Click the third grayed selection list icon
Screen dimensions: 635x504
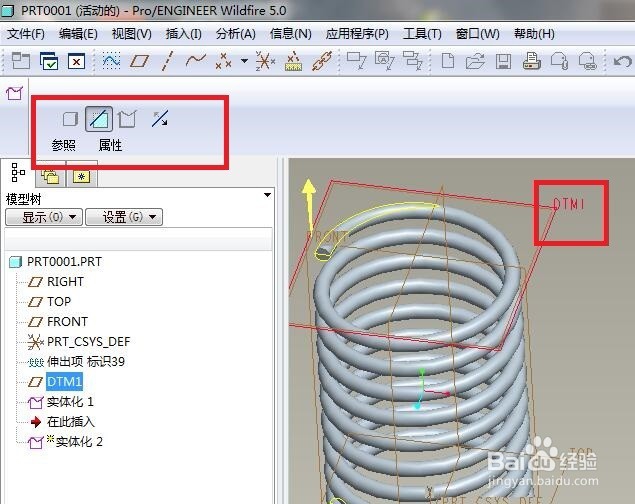[x=413, y=61]
